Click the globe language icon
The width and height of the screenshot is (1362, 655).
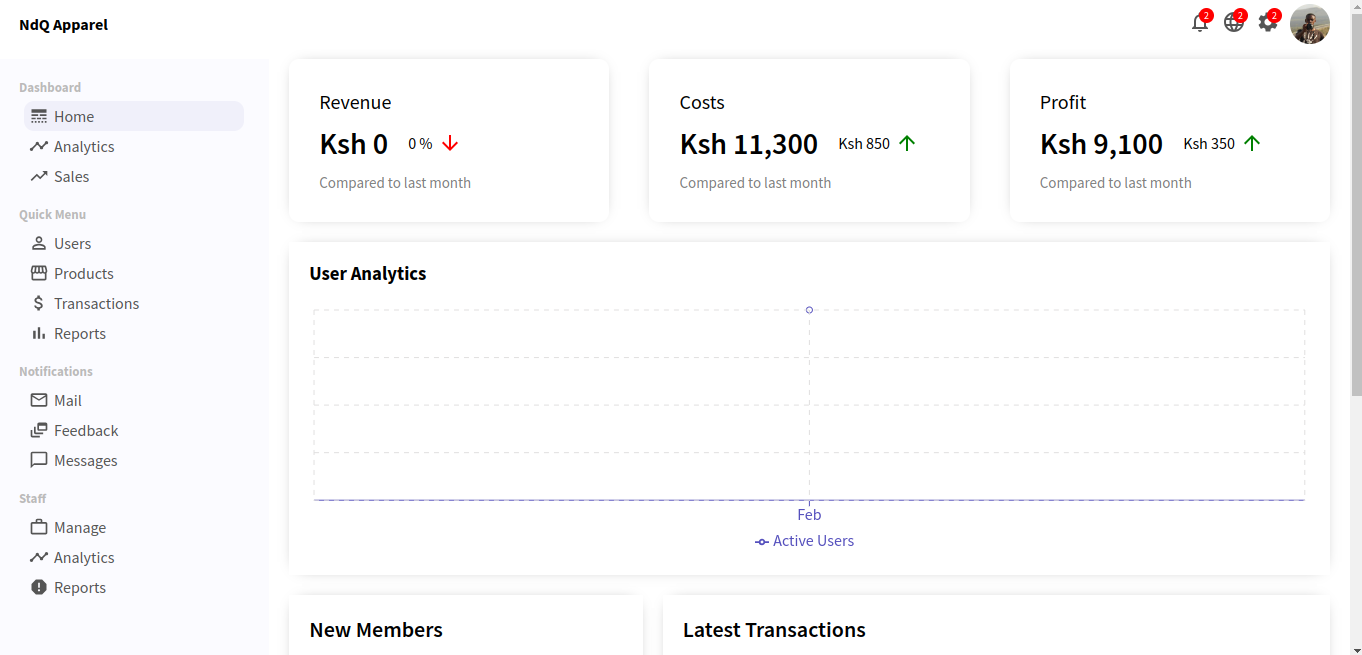[x=1233, y=23]
